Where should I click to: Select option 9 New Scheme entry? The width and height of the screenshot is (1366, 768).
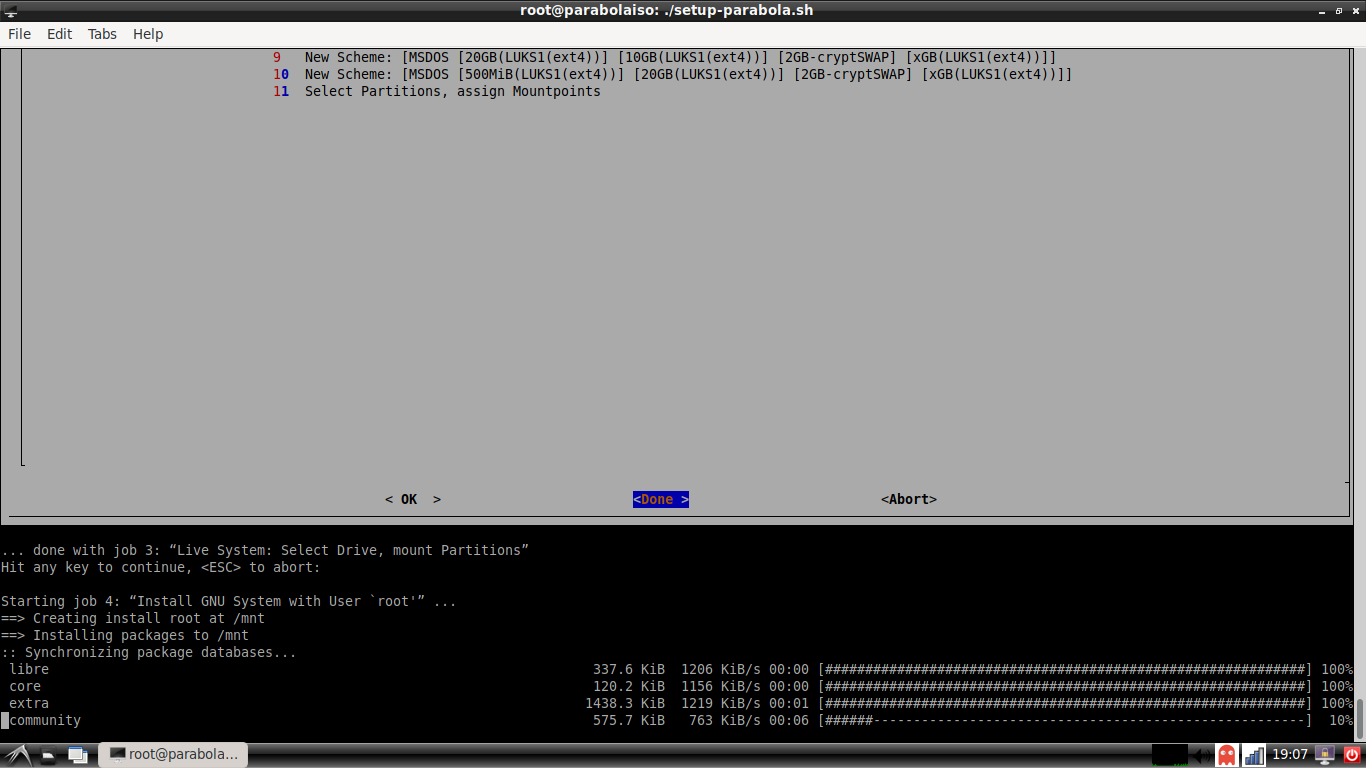click(x=664, y=57)
